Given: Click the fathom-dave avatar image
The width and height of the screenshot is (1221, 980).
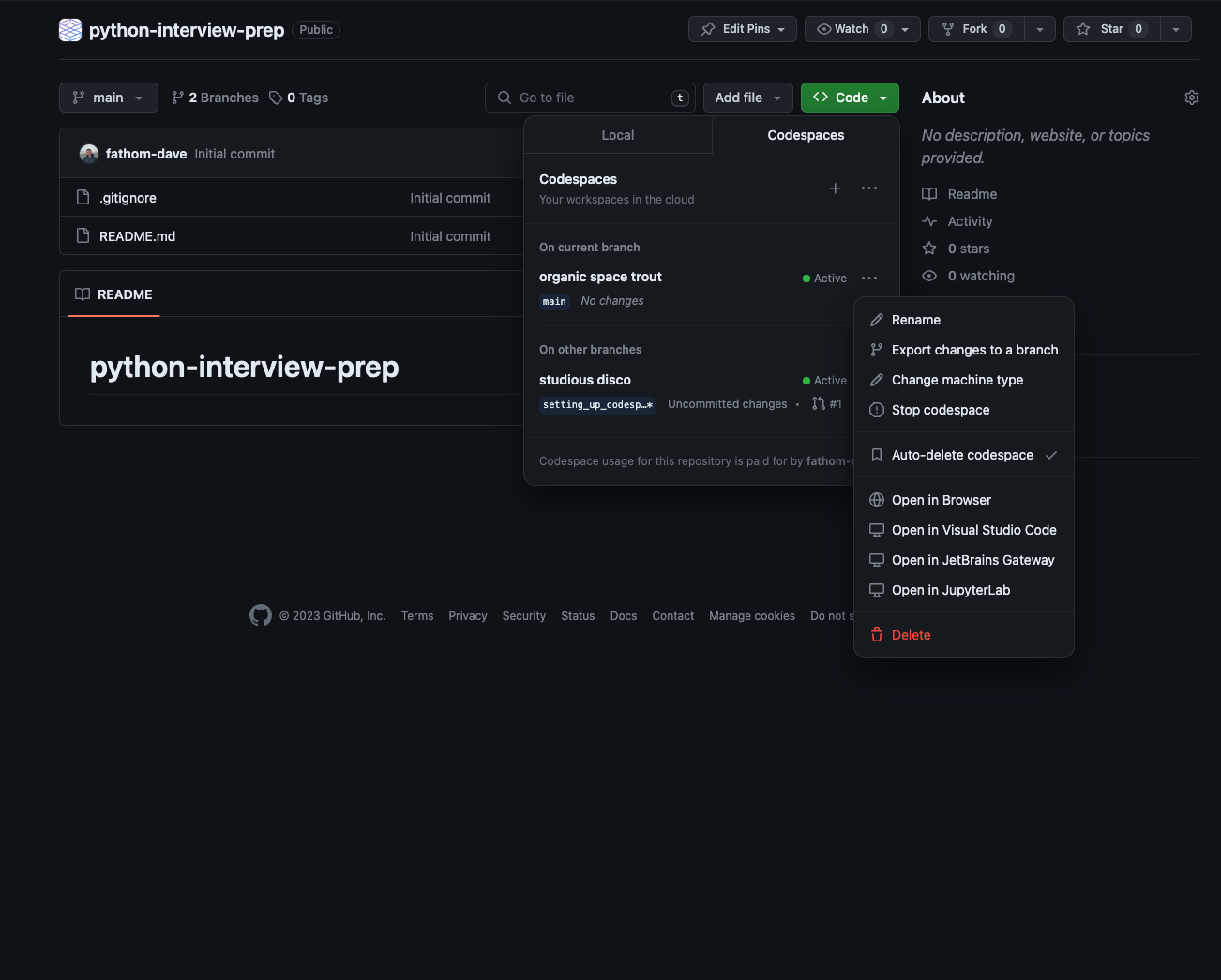Looking at the screenshot, I should coord(89,154).
